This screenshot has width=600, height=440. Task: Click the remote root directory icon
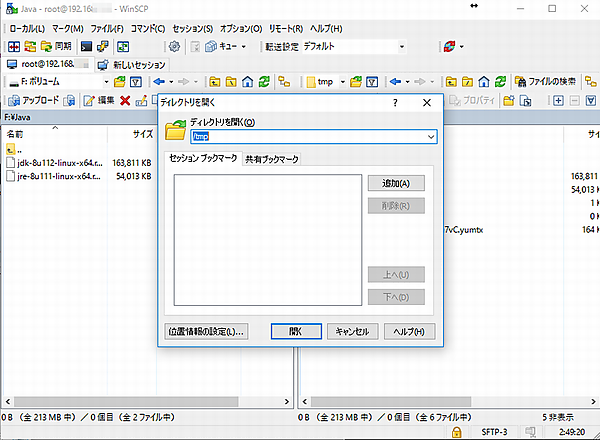coord(468,81)
